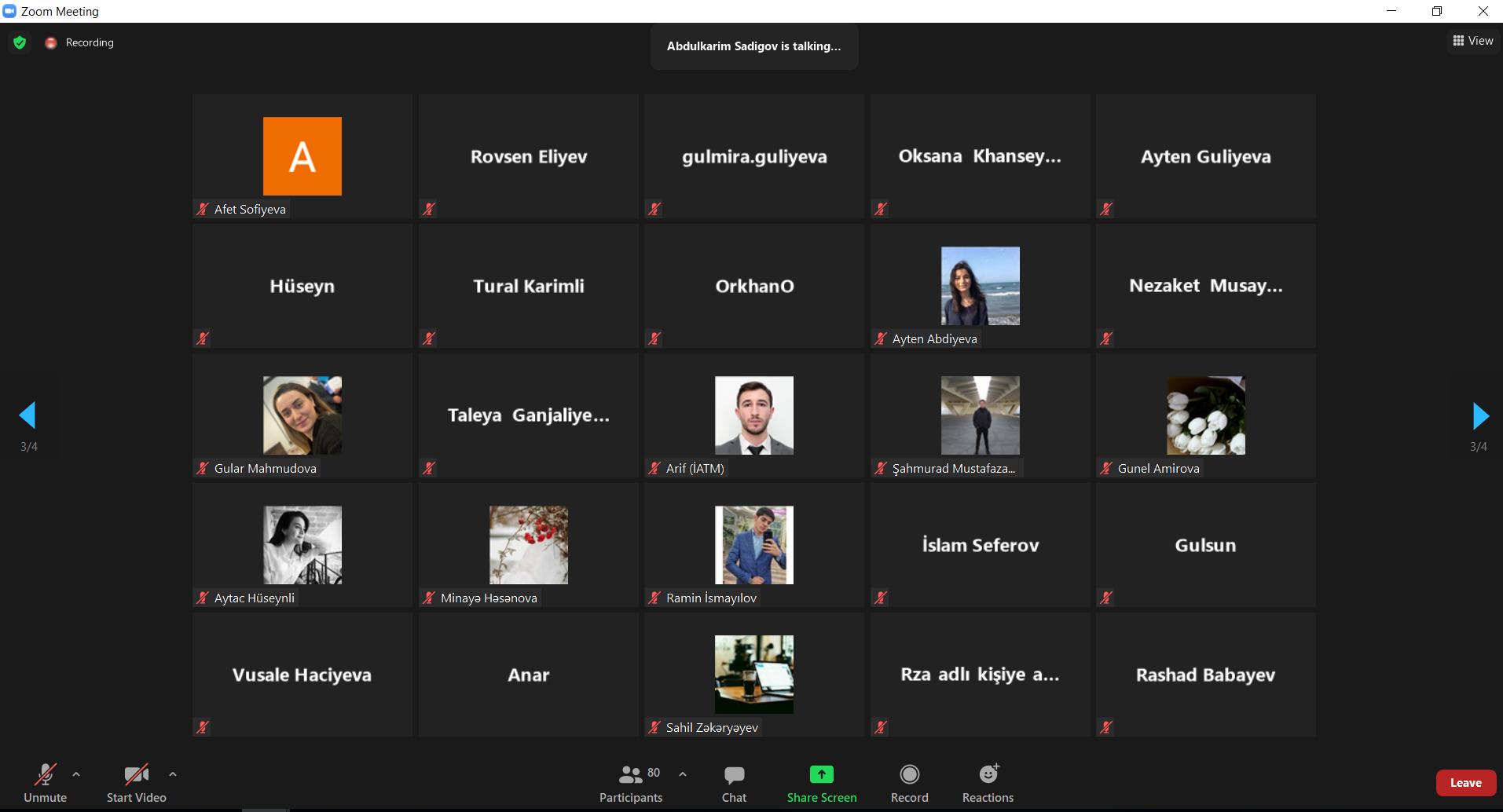
Task: Select Gunel Amirova's tulip photo
Action: tap(1206, 415)
